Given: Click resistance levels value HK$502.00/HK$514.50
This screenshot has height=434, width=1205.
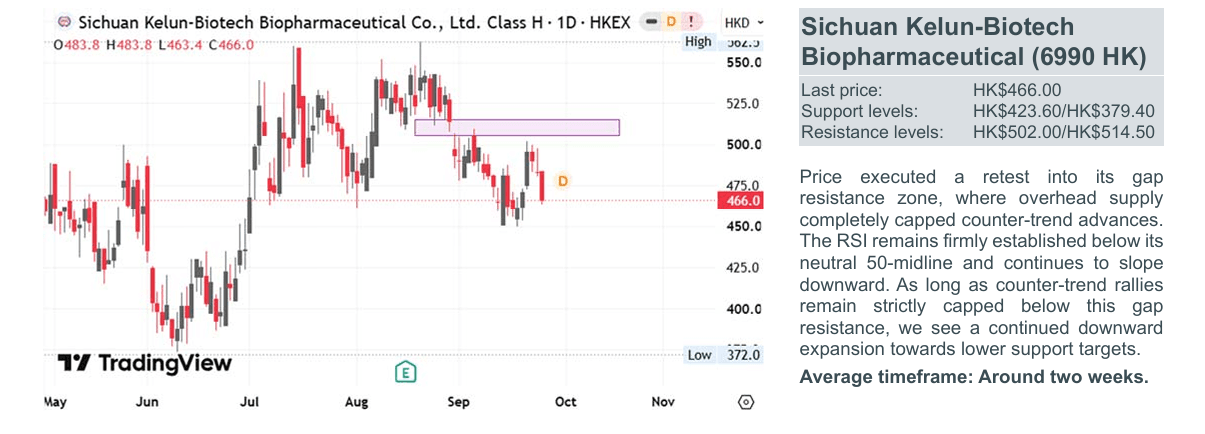Looking at the screenshot, I should [1064, 132].
